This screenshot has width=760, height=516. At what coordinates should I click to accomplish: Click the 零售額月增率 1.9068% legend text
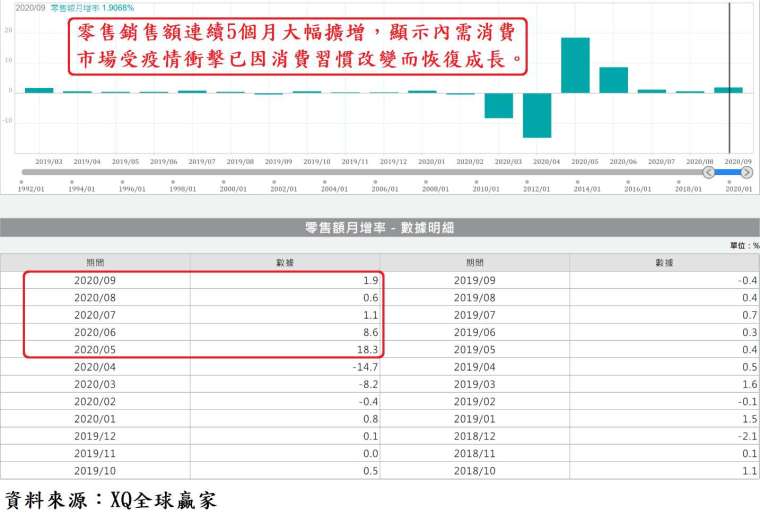point(93,8)
